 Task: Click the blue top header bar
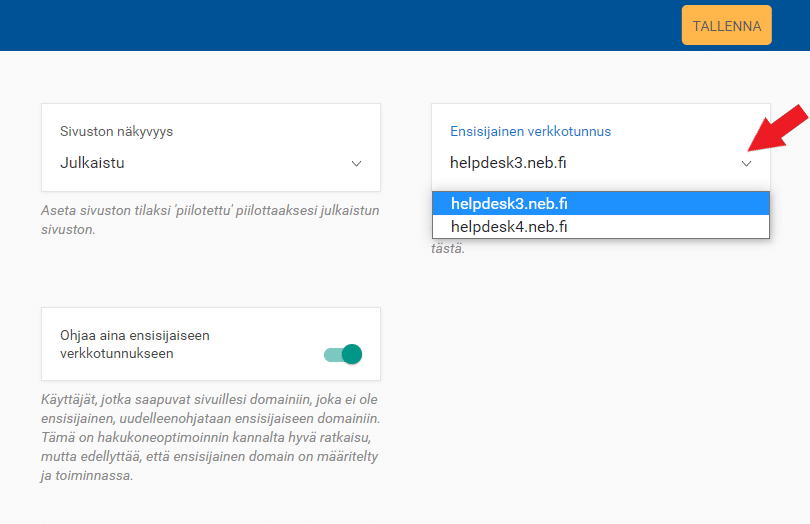pos(340,25)
